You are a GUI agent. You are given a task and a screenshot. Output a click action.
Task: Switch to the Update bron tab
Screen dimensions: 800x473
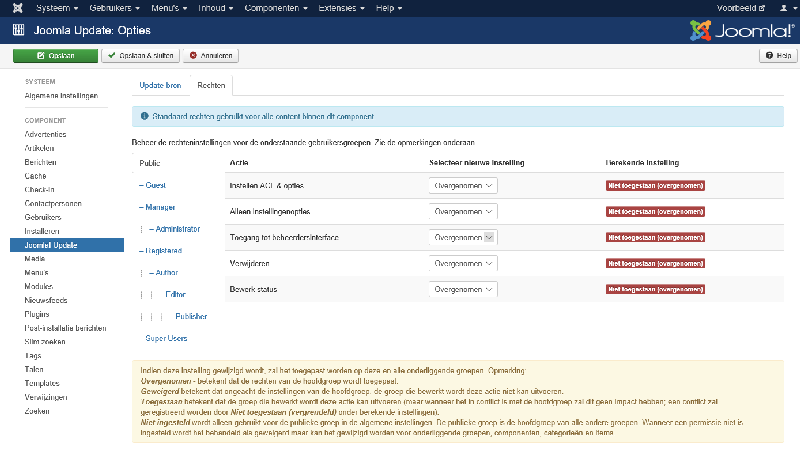click(x=160, y=85)
